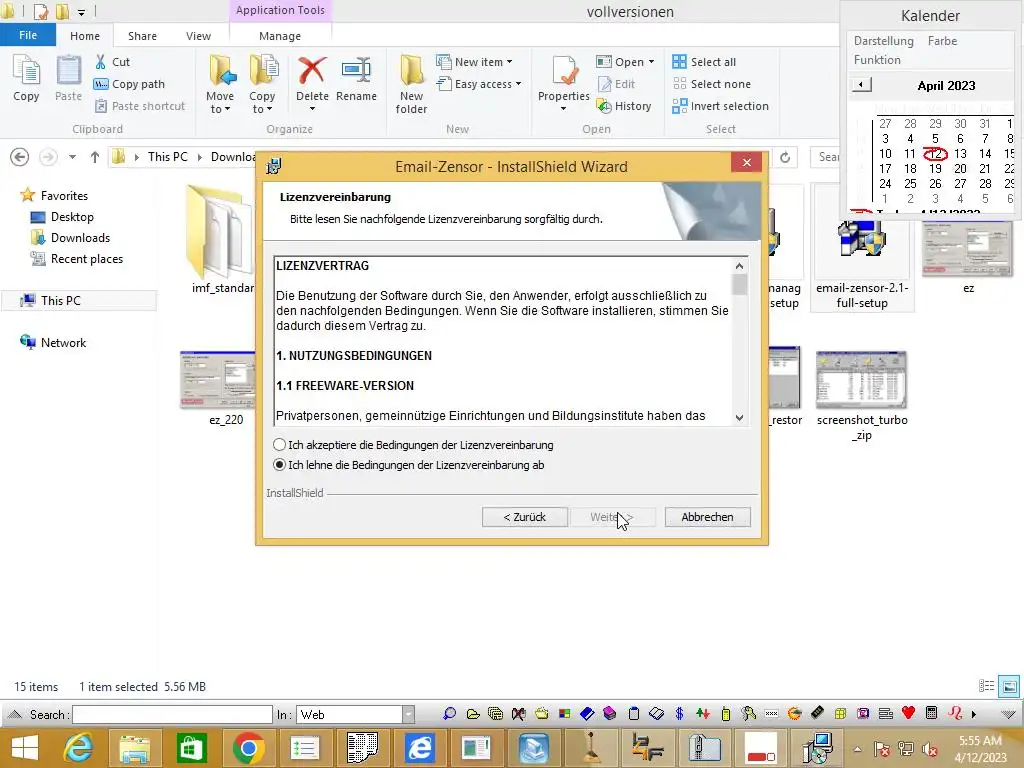Create a New folder from ribbon

coord(411,84)
